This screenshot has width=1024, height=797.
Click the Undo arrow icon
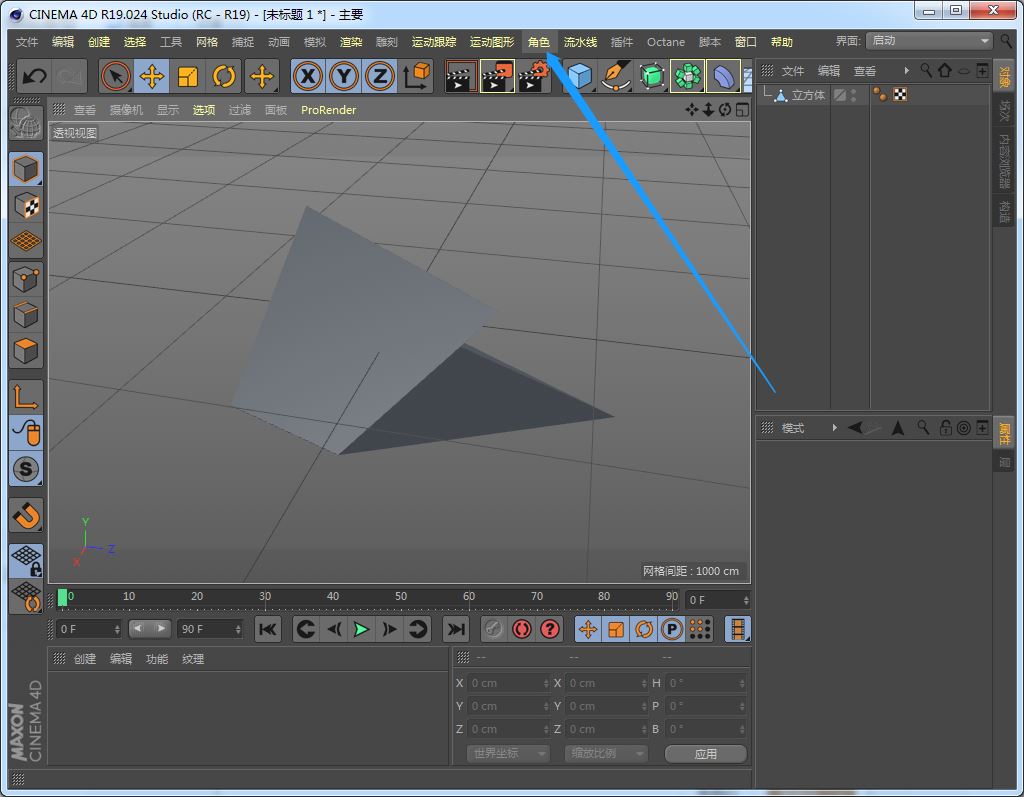pyautogui.click(x=34, y=76)
